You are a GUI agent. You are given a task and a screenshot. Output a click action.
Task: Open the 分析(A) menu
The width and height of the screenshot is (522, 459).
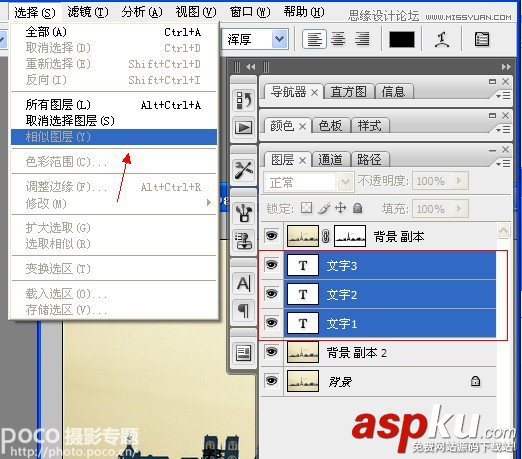[x=142, y=12]
